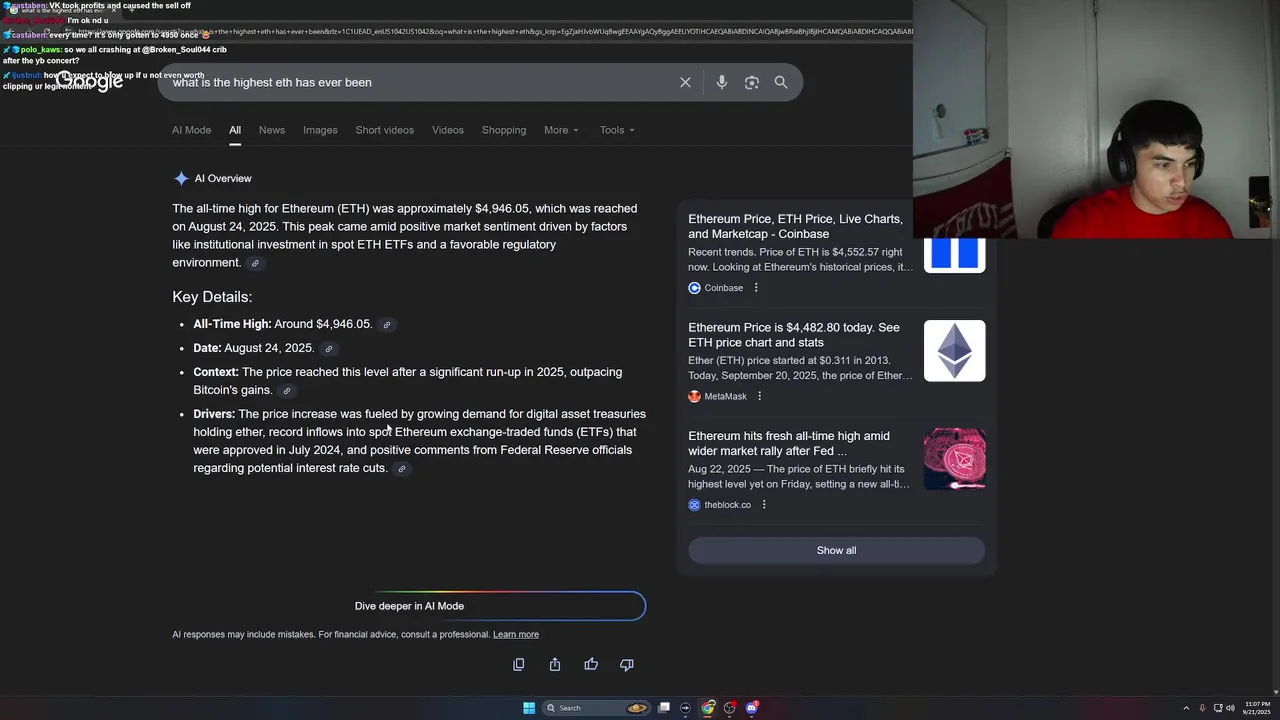Click the MetaMask favicon icon
Screen dimensions: 1280x720
pos(694,396)
